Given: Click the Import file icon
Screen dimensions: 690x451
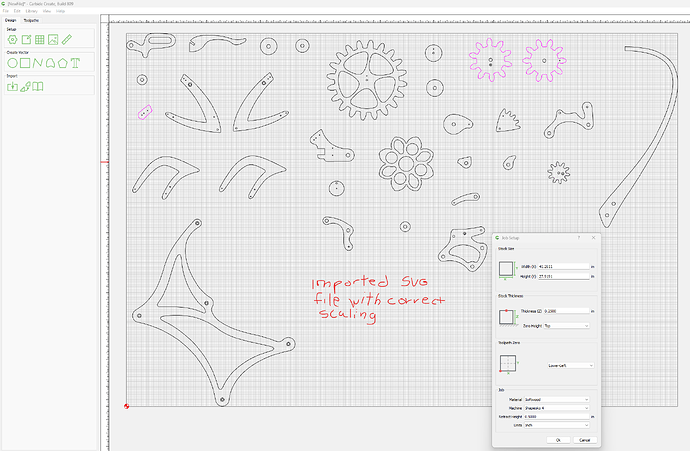Looking at the screenshot, I should (12, 86).
